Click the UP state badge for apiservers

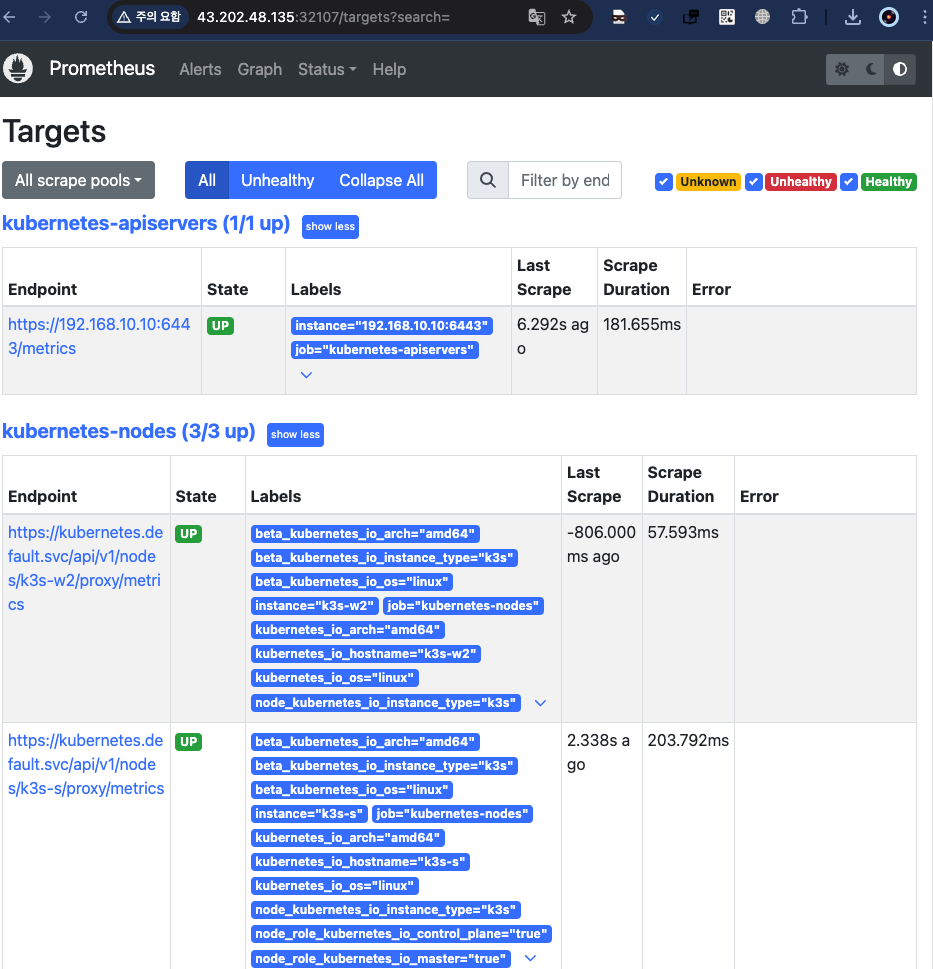[220, 326]
